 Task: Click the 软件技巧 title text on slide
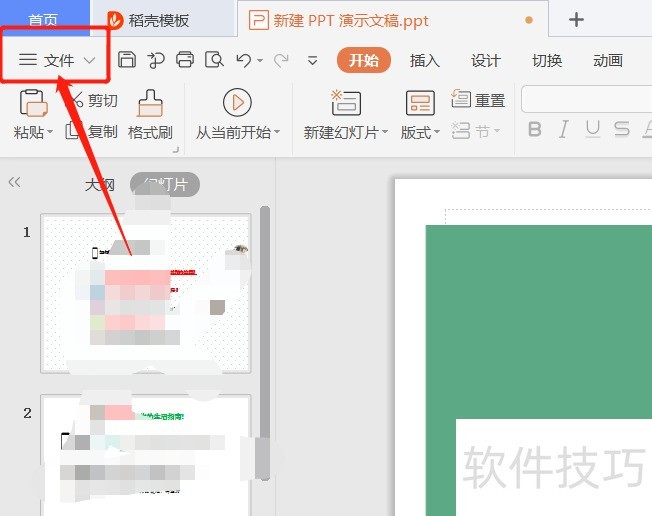(553, 467)
